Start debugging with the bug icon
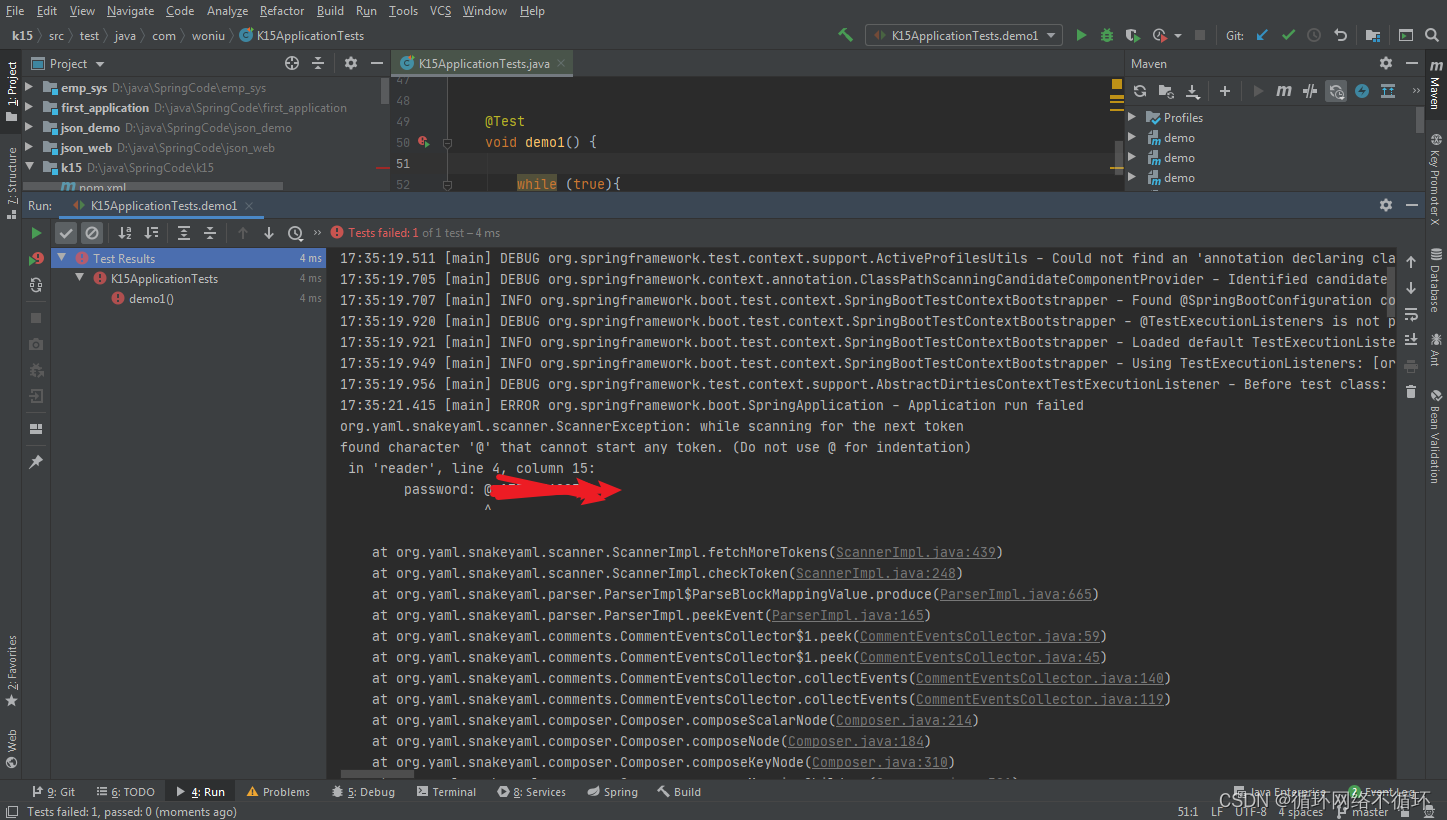The image size is (1447, 820). (x=1106, y=34)
